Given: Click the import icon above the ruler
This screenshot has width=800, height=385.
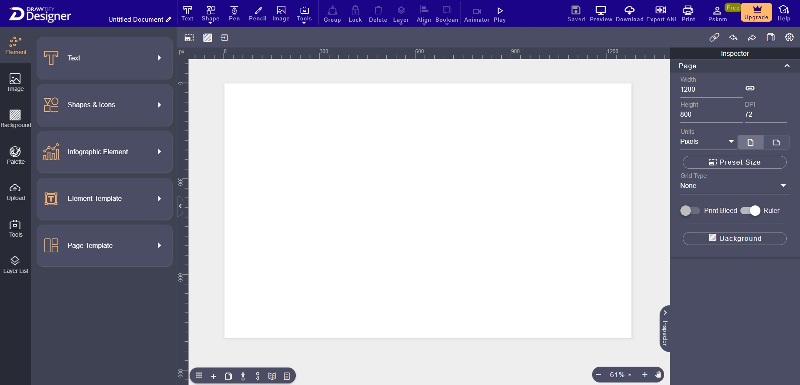Looking at the screenshot, I should coord(225,38).
